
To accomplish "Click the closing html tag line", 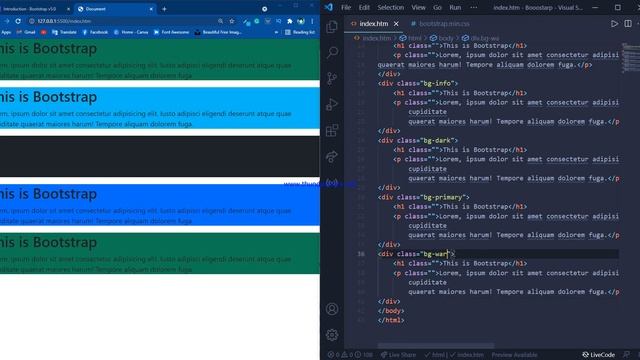I will point(391,320).
